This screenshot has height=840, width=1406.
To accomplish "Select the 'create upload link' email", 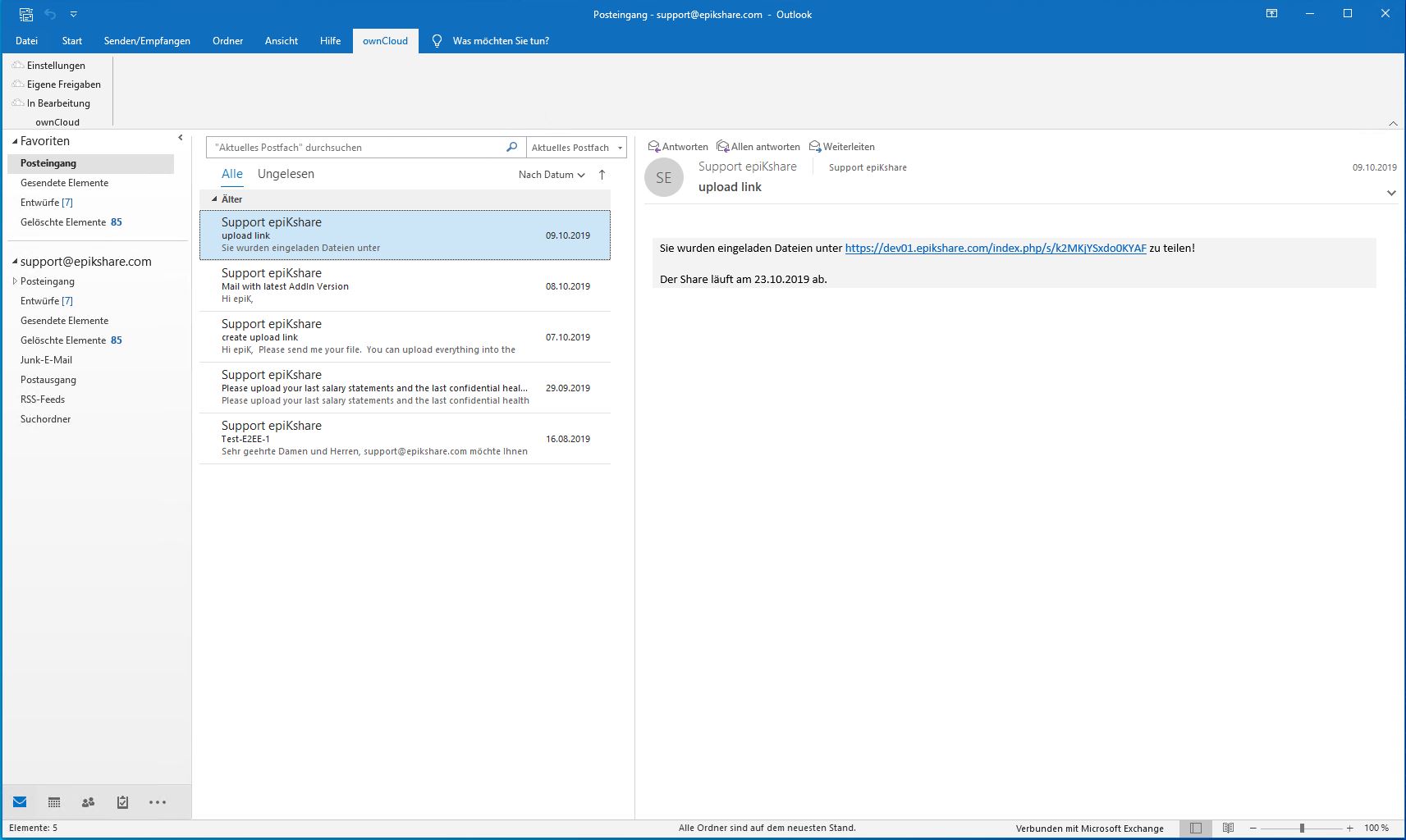I will tap(405, 337).
